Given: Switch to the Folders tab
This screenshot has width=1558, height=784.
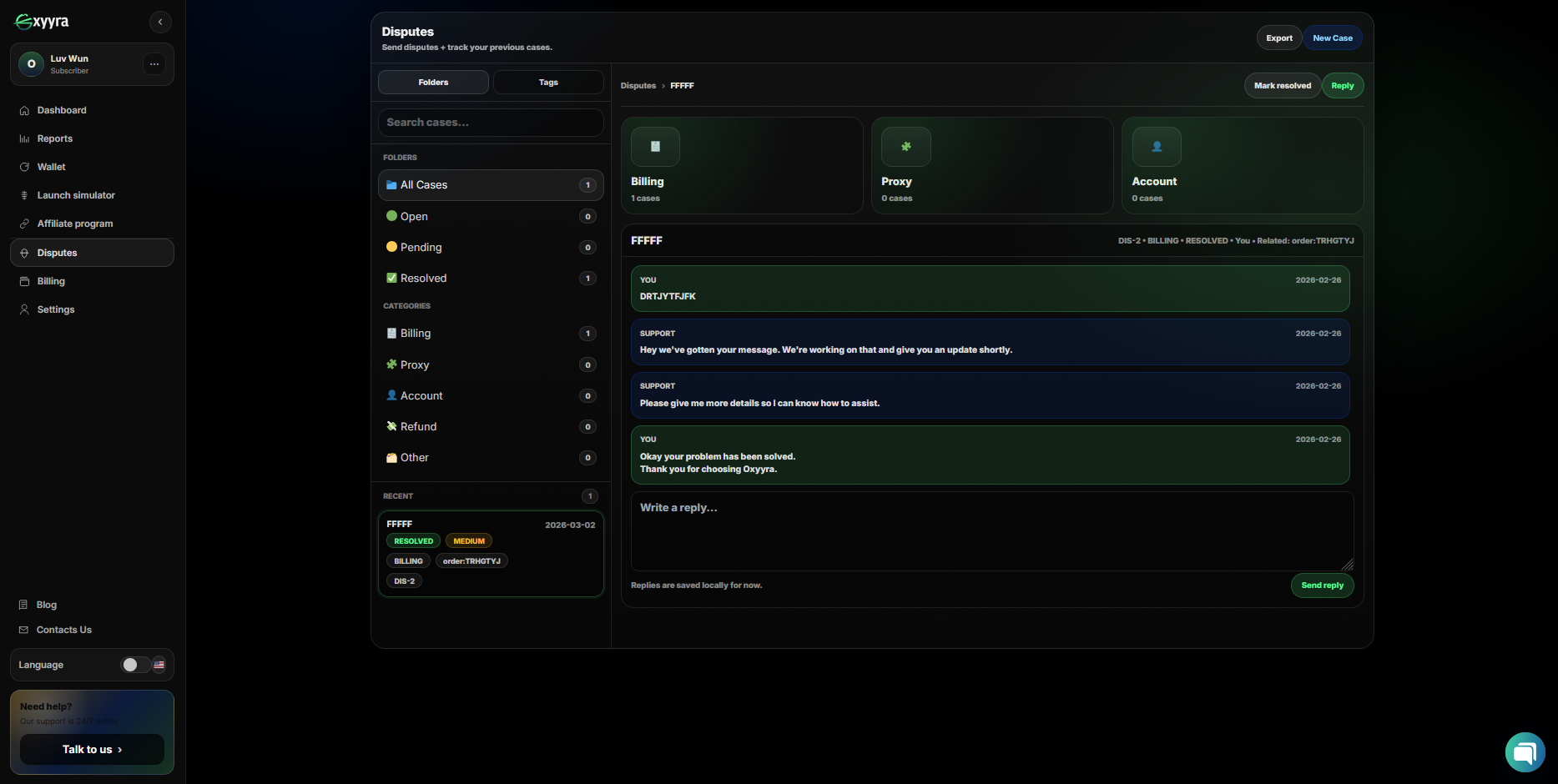Looking at the screenshot, I should [433, 83].
